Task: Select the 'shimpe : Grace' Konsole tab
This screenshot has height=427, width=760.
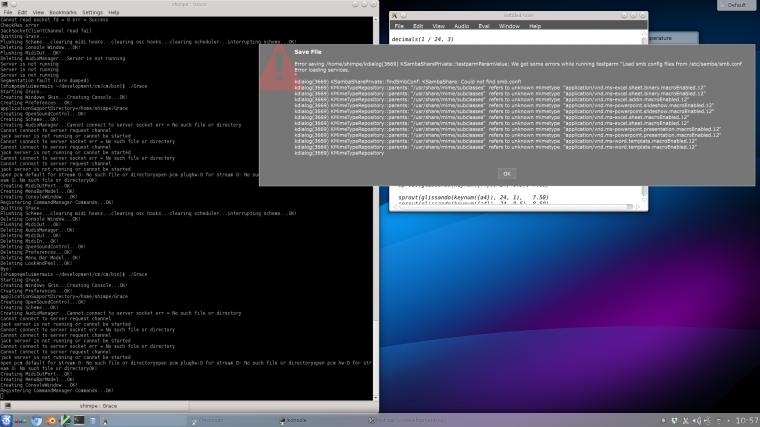Action: click(98, 406)
